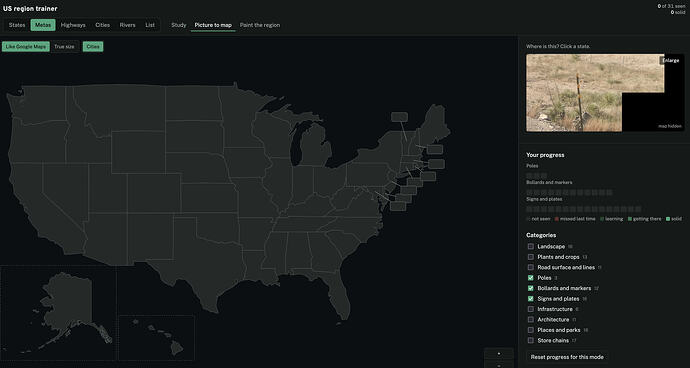The height and width of the screenshot is (368, 690).
Task: Click the "Categories" heading
Action: pos(541,236)
